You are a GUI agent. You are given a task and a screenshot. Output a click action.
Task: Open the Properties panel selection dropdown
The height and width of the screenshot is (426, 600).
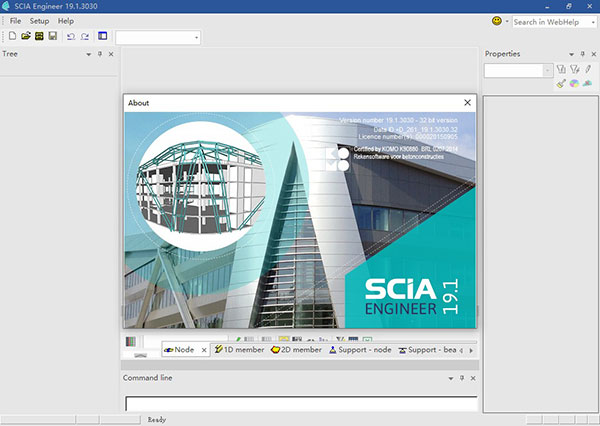pyautogui.click(x=546, y=70)
